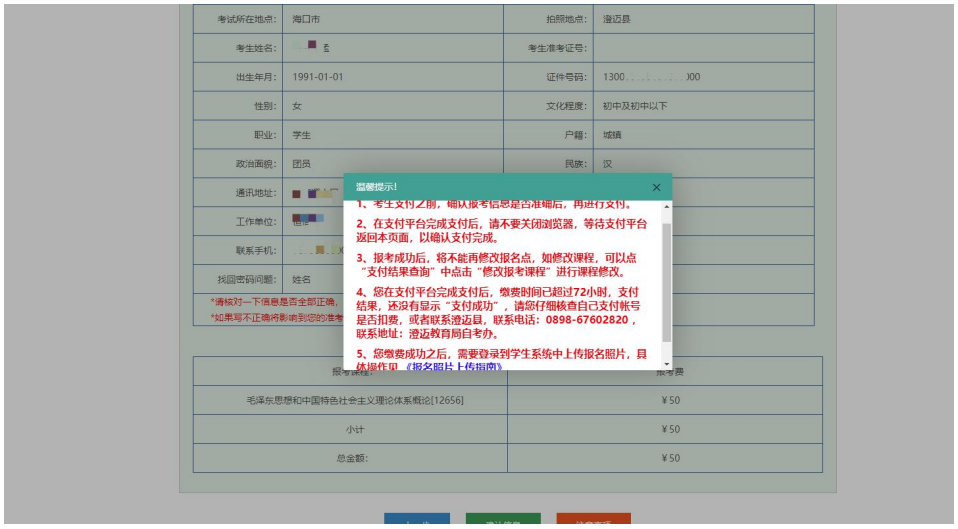Click the dialog's vertical scrollbar thumb
The width and height of the screenshot is (958, 529).
tap(667, 280)
